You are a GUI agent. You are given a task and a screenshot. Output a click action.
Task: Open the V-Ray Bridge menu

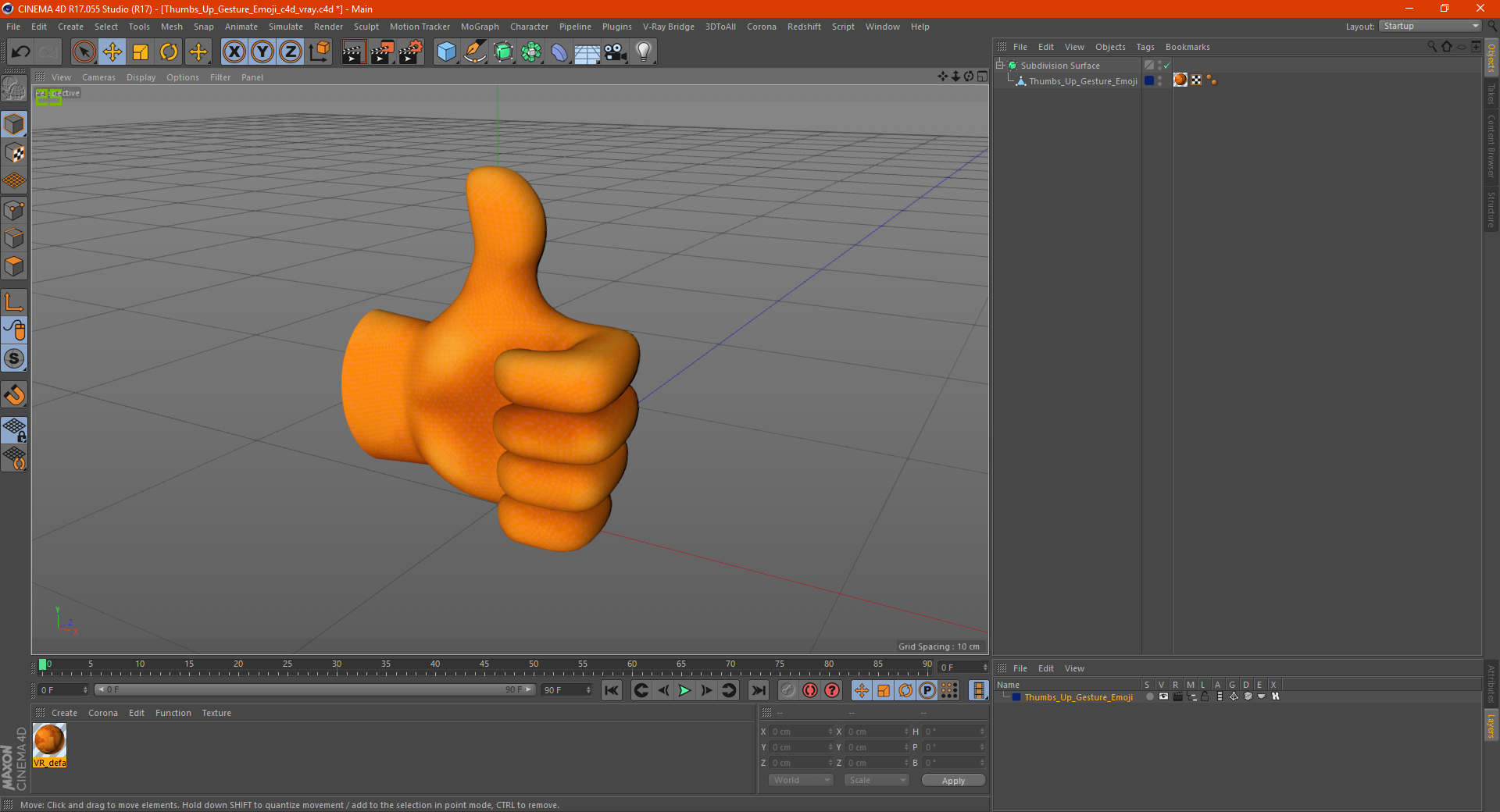668,27
